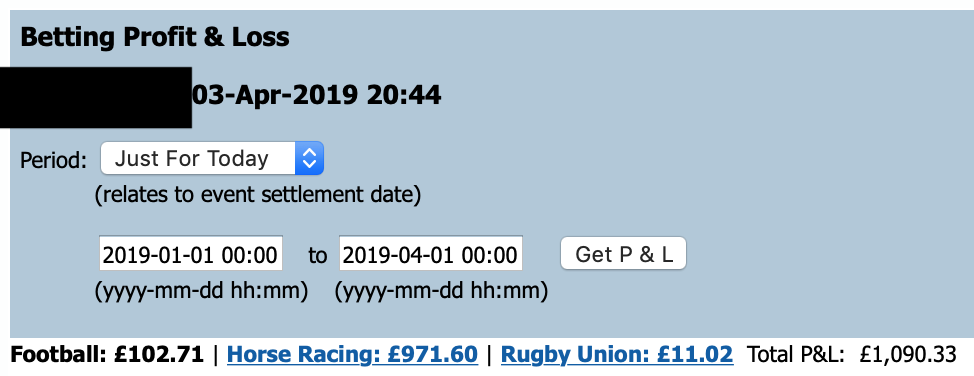974x376 pixels.
Task: Open the Horse Racing profit link
Action: coord(352,354)
